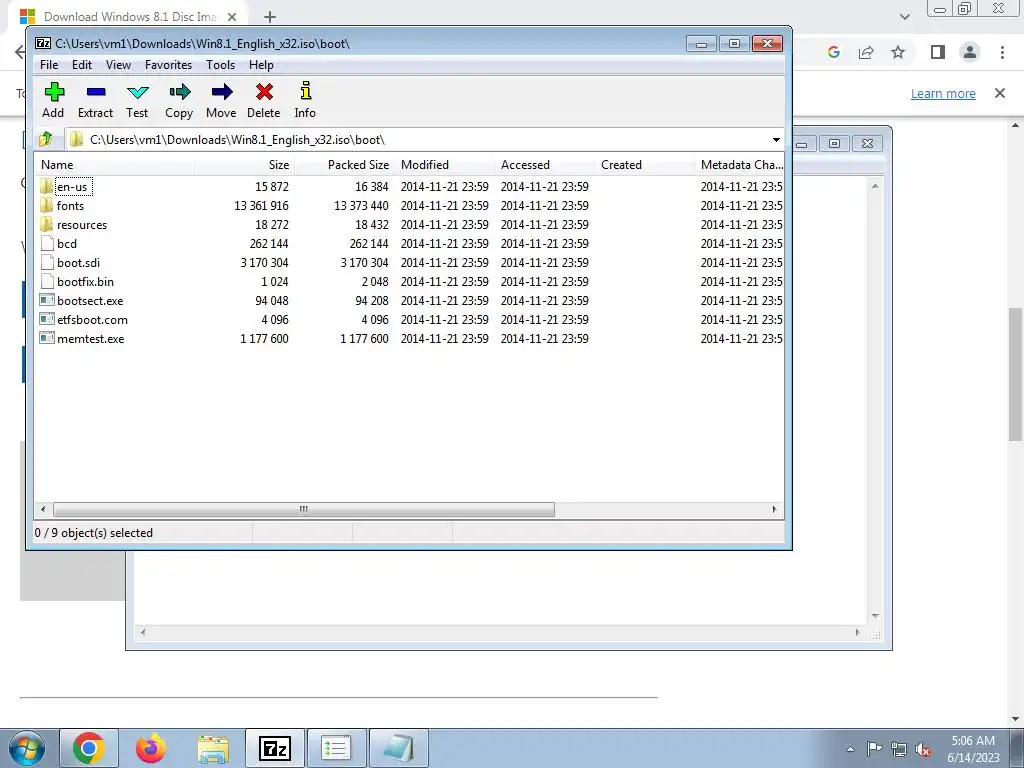Image resolution: width=1024 pixels, height=768 pixels.
Task: Click the memtest.exe file icon
Action: pyautogui.click(x=46, y=338)
